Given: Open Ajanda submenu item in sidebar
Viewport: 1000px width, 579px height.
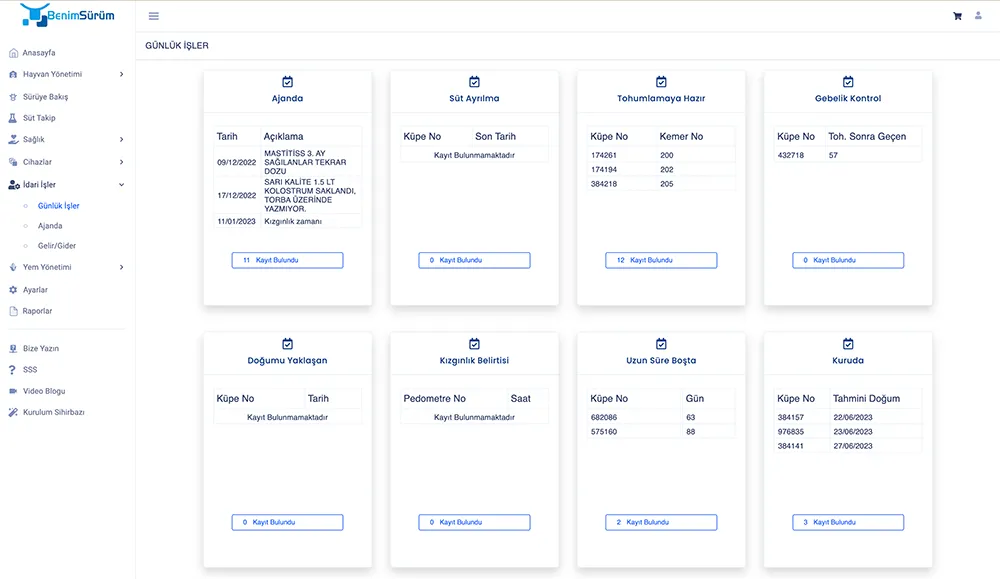Looking at the screenshot, I should coord(50,226).
